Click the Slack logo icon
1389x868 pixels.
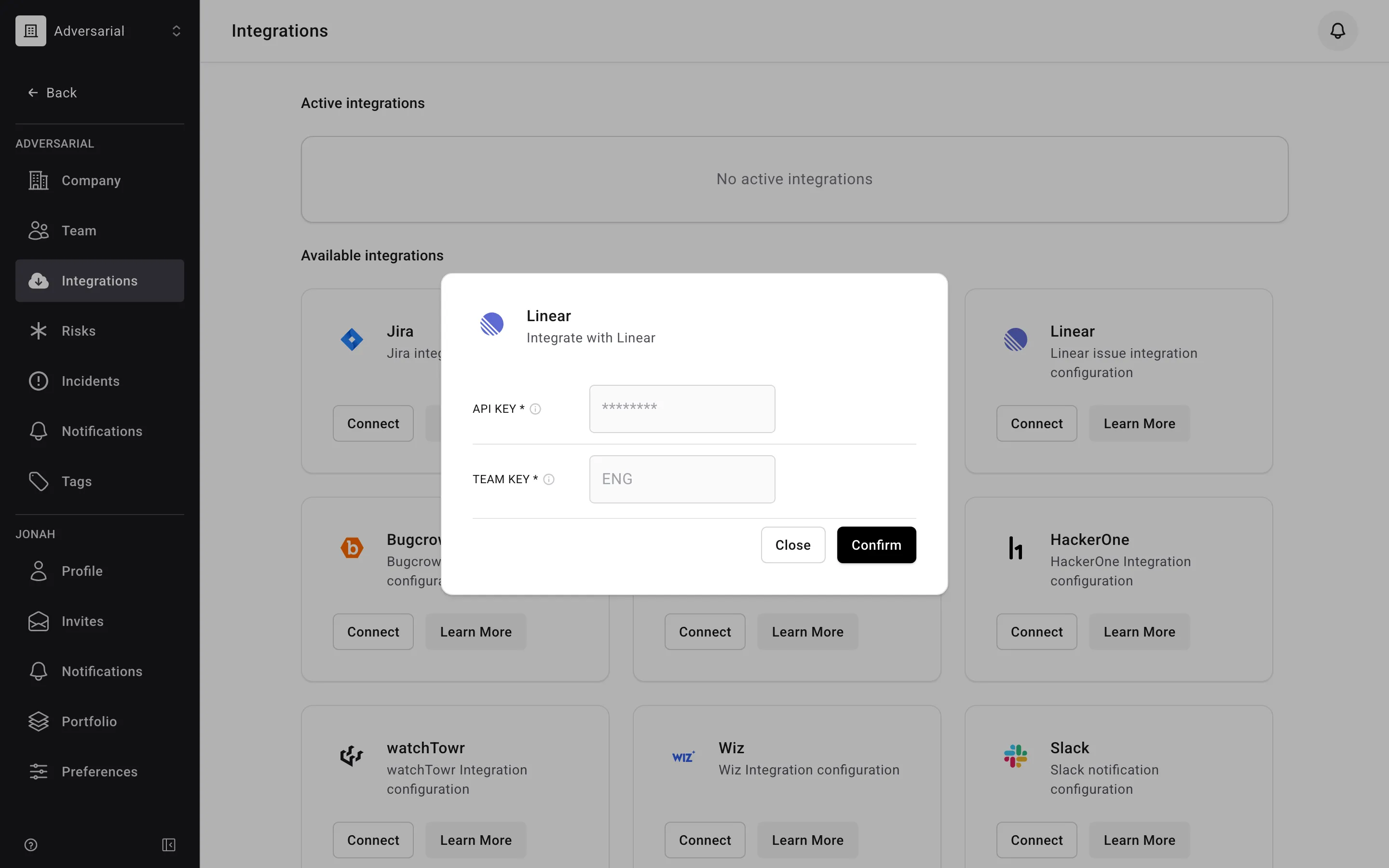point(1015,756)
